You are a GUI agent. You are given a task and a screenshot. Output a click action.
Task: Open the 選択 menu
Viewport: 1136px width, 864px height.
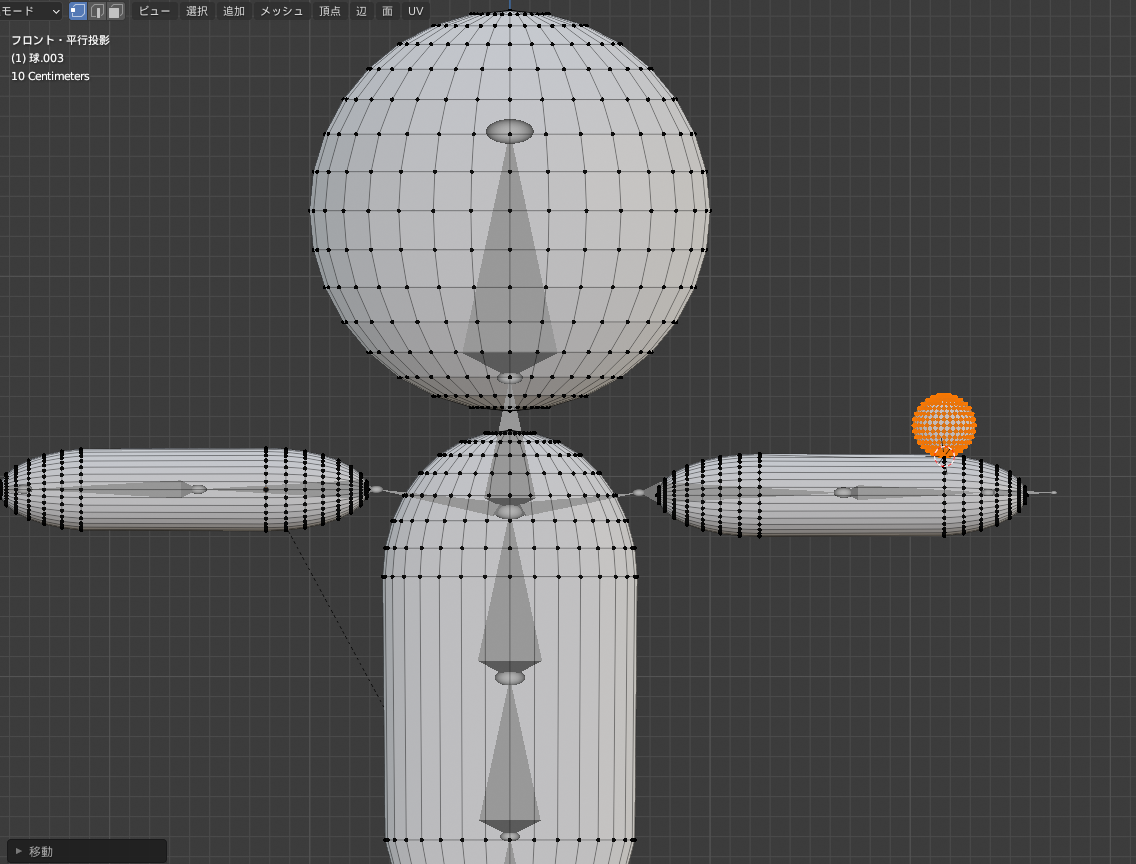196,11
